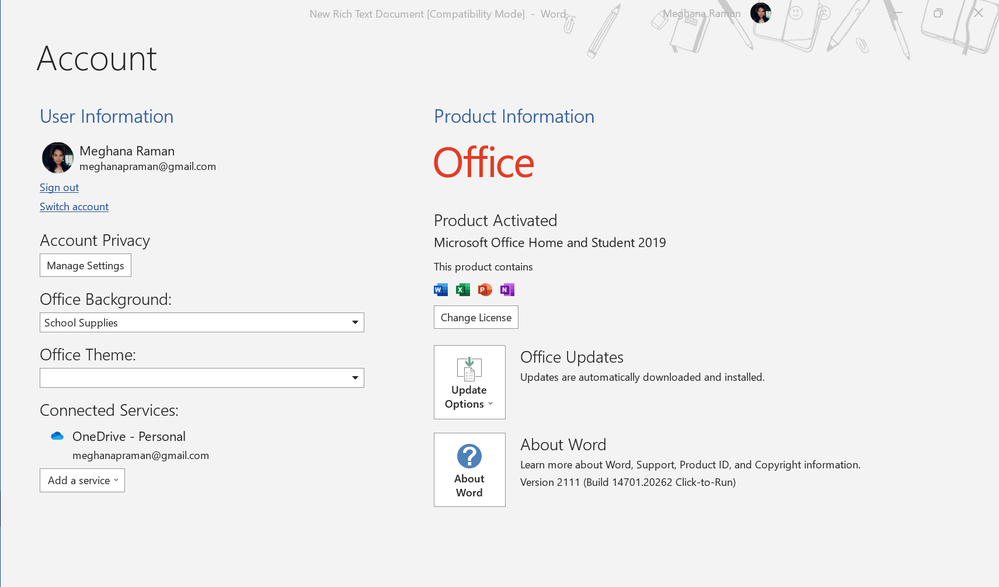The height and width of the screenshot is (587, 999).
Task: Click the Office Theme: label
Action: (x=88, y=355)
